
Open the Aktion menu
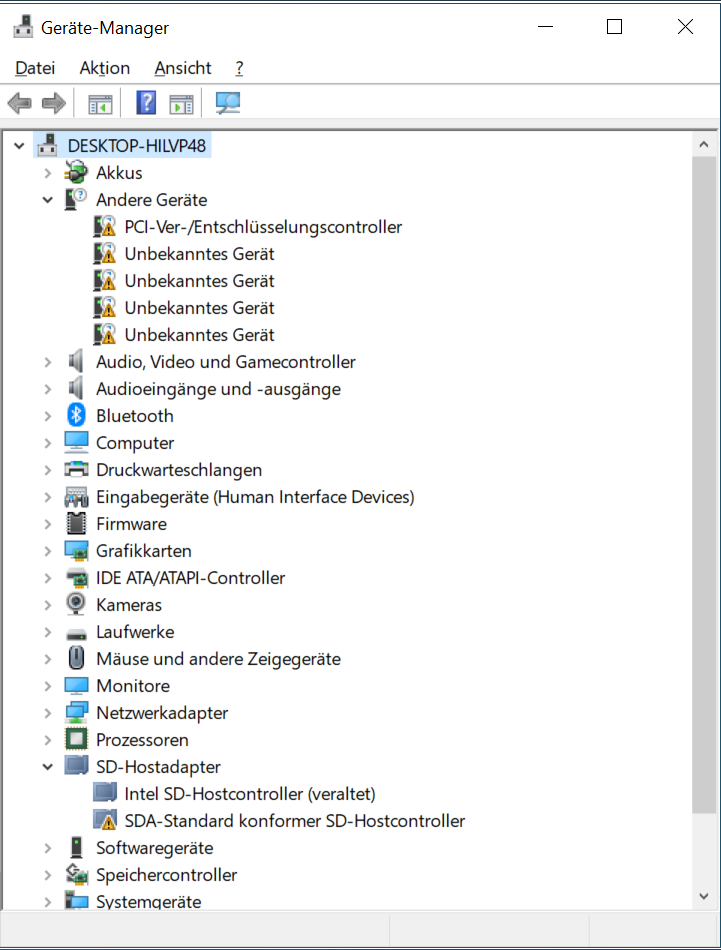pos(105,68)
